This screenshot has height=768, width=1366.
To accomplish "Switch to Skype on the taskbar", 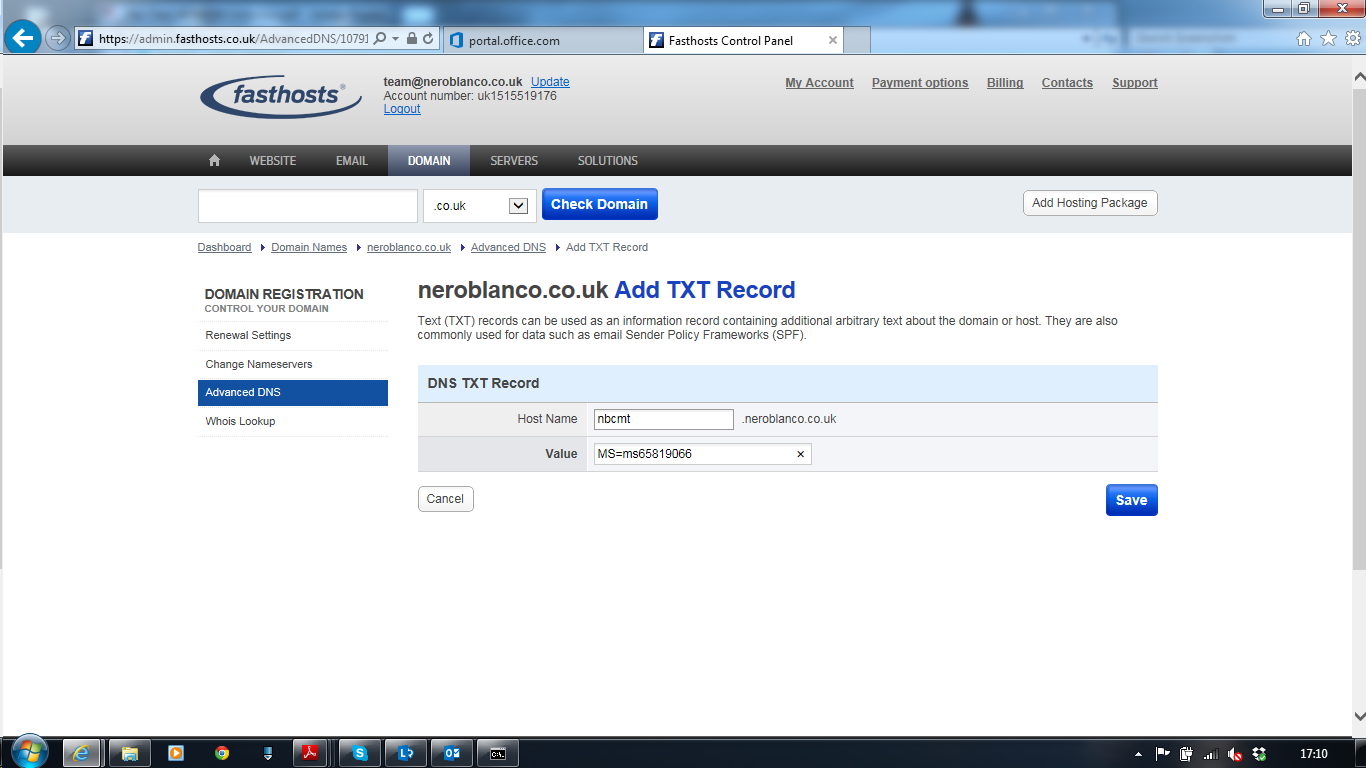I will coord(360,753).
